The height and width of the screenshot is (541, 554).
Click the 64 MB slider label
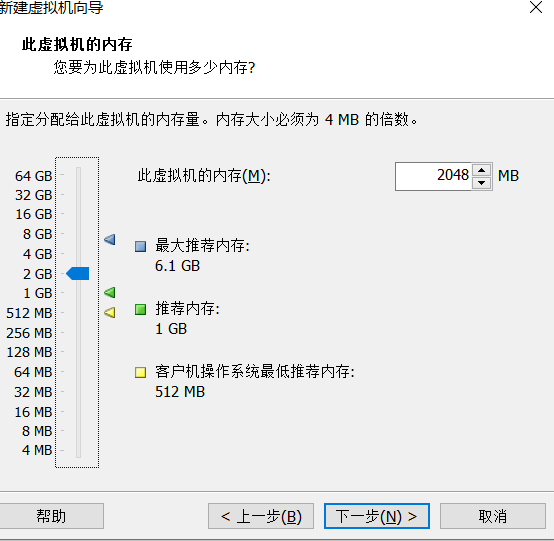(33, 372)
